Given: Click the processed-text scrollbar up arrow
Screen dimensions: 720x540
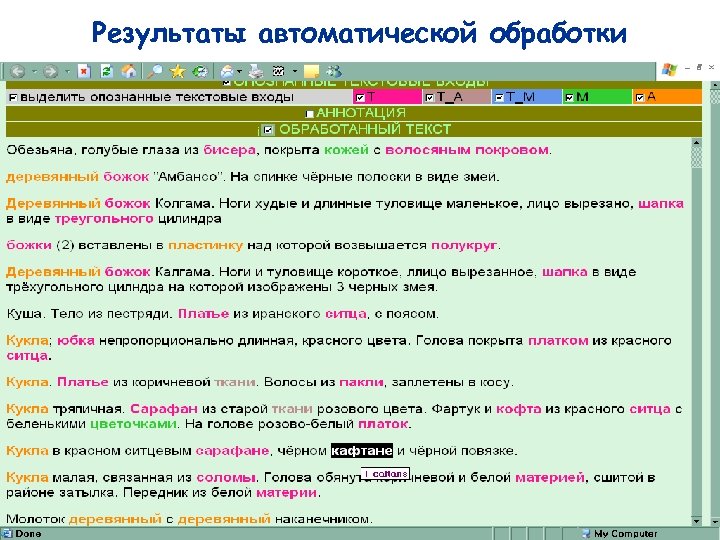Looking at the screenshot, I should 697,143.
